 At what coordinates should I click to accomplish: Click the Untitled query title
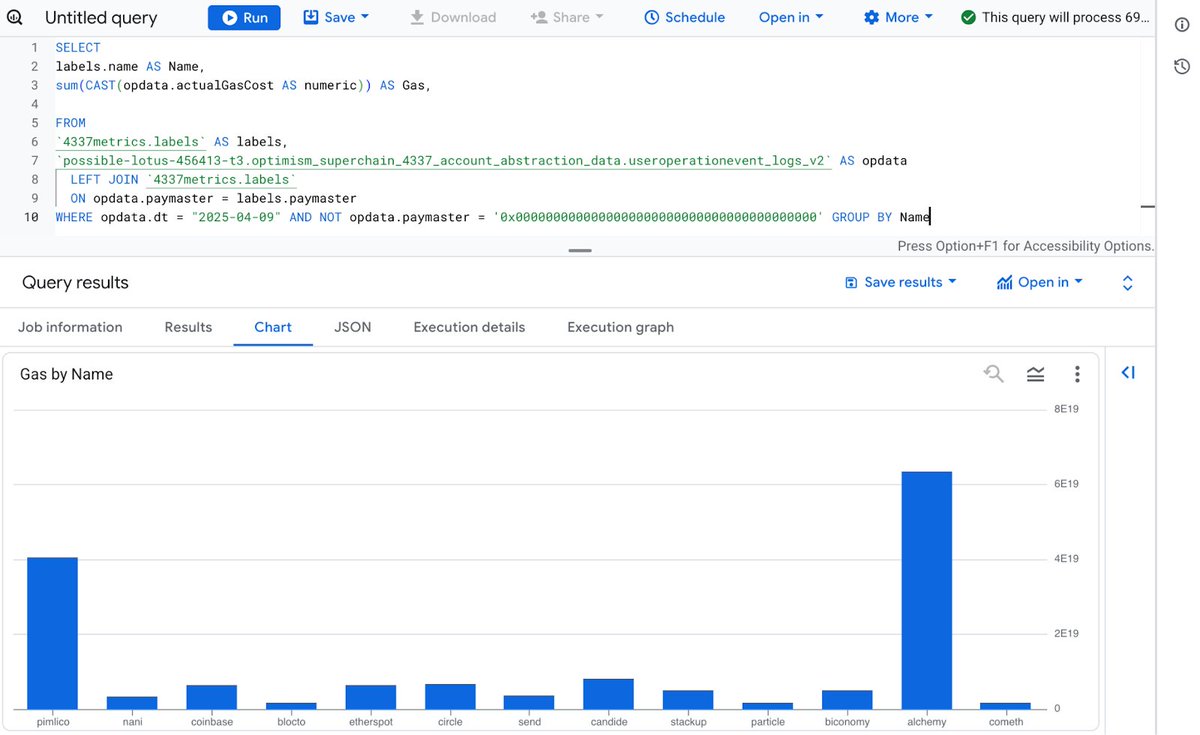(101, 17)
